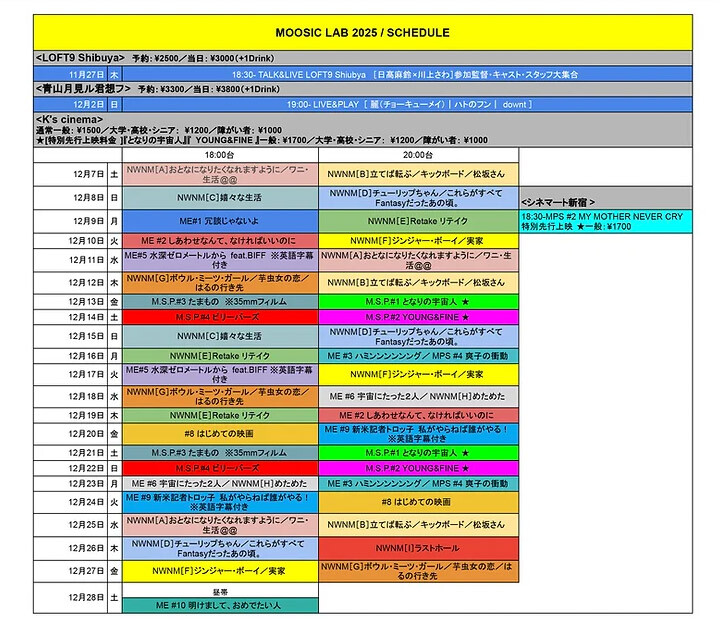The height and width of the screenshot is (641, 720).
Task: Select M.S.P.#4 ビリーバーズ in the 12月22日 row
Action: click(220, 468)
